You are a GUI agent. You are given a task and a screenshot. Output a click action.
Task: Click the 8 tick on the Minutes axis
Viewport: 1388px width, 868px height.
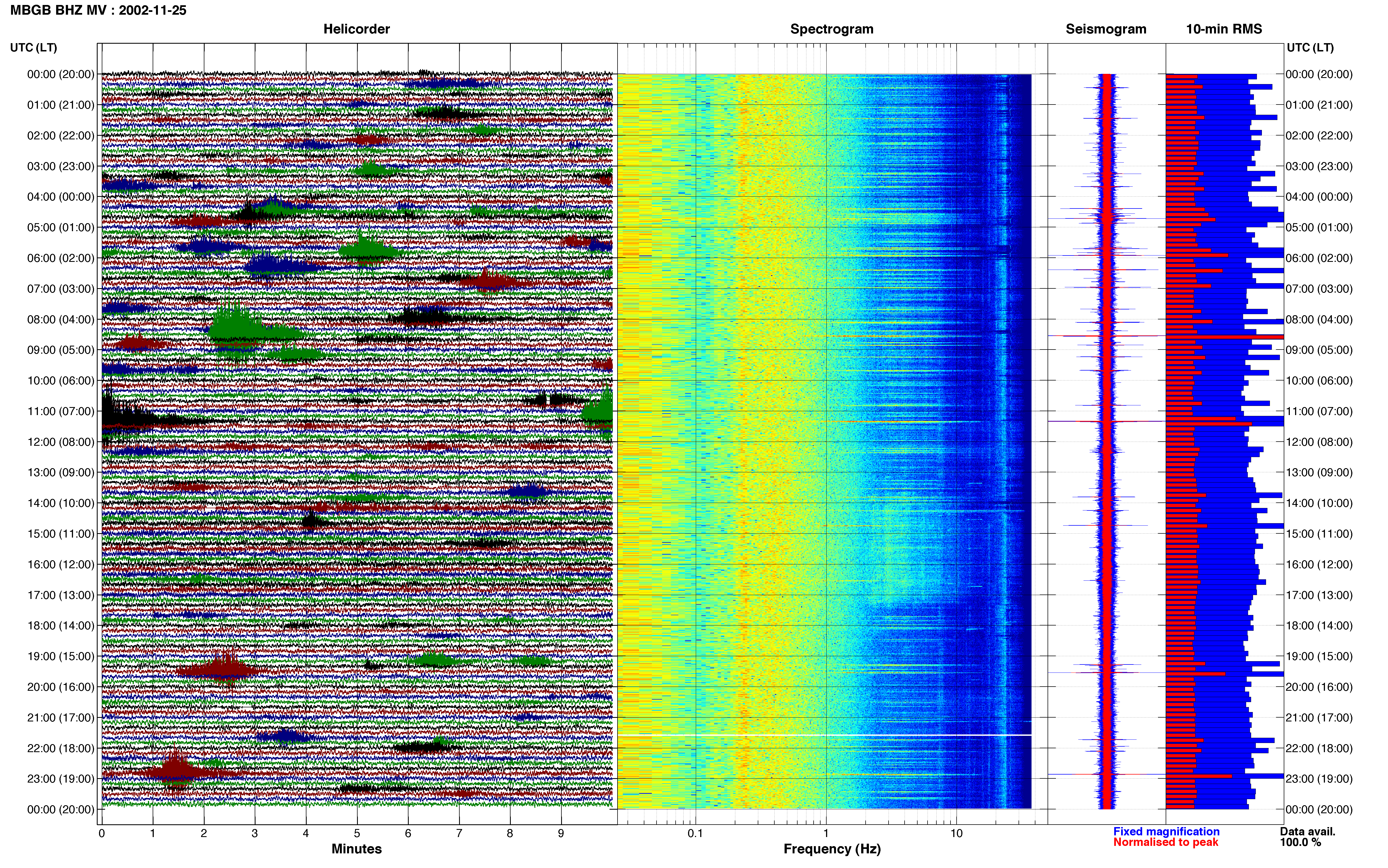tap(510, 833)
